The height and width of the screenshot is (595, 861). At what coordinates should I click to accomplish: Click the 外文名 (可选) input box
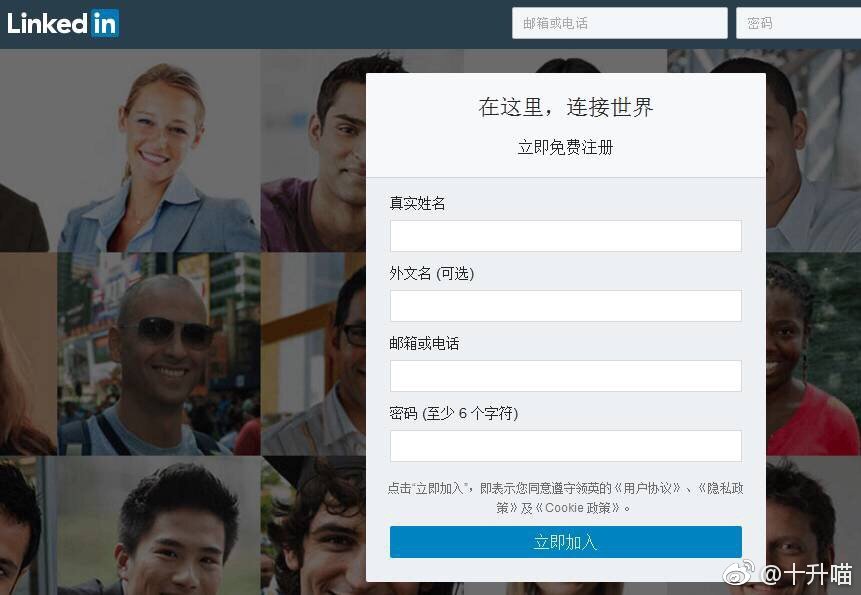click(566, 306)
